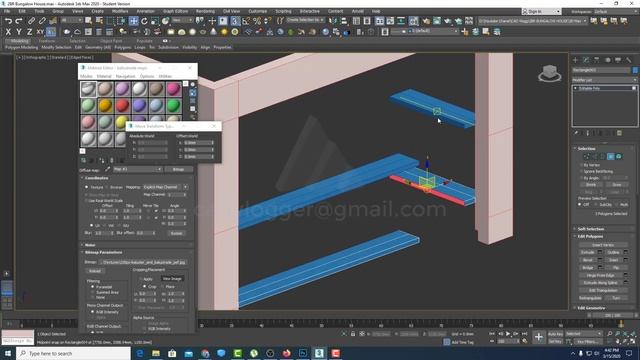Click the ViewCube in the viewport
Viewport: 640px width, 360px height.
pyautogui.click(x=549, y=74)
